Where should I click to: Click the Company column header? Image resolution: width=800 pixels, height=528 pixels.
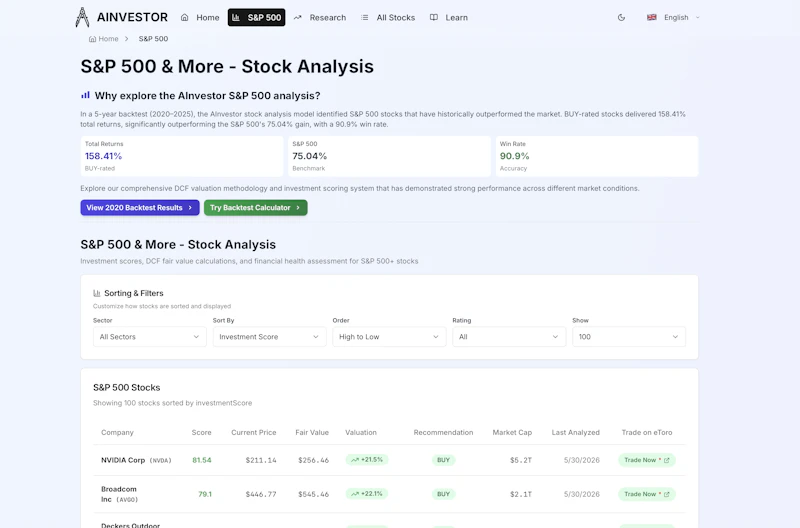click(117, 433)
